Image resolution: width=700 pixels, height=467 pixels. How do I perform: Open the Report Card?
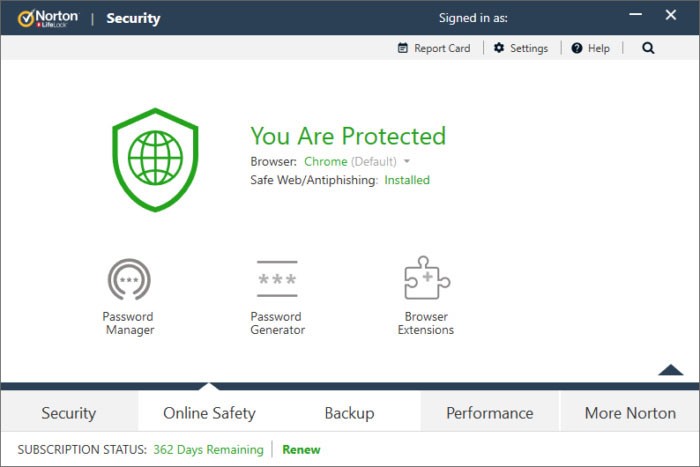pyautogui.click(x=433, y=48)
